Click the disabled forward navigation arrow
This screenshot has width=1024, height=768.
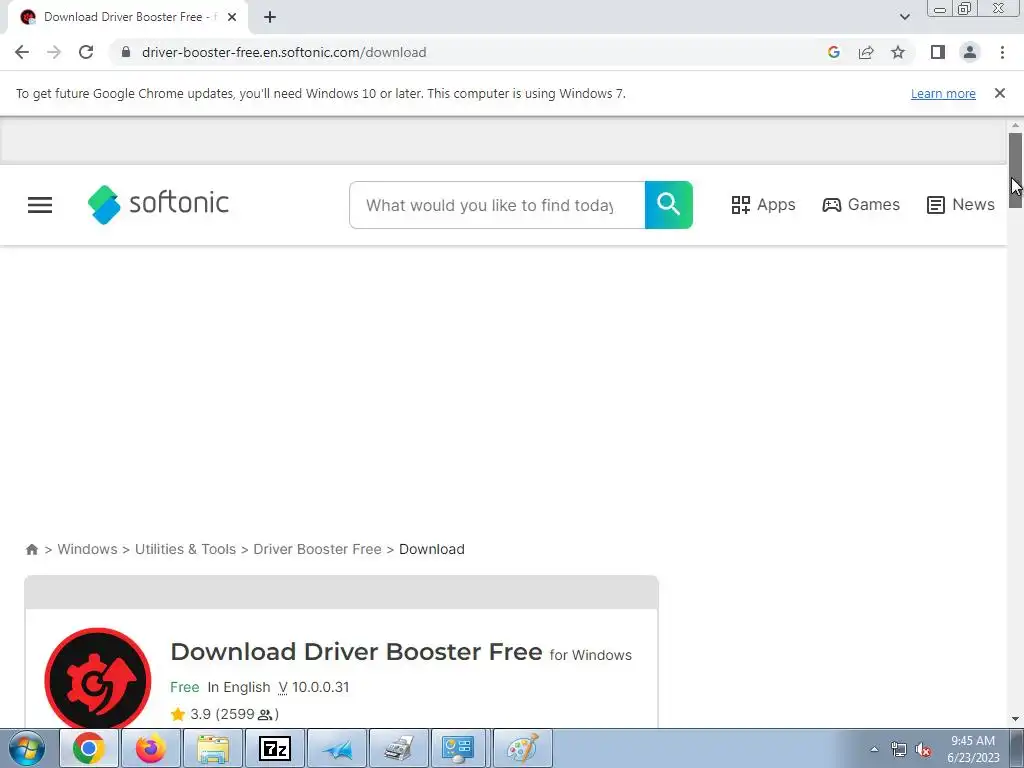[54, 52]
